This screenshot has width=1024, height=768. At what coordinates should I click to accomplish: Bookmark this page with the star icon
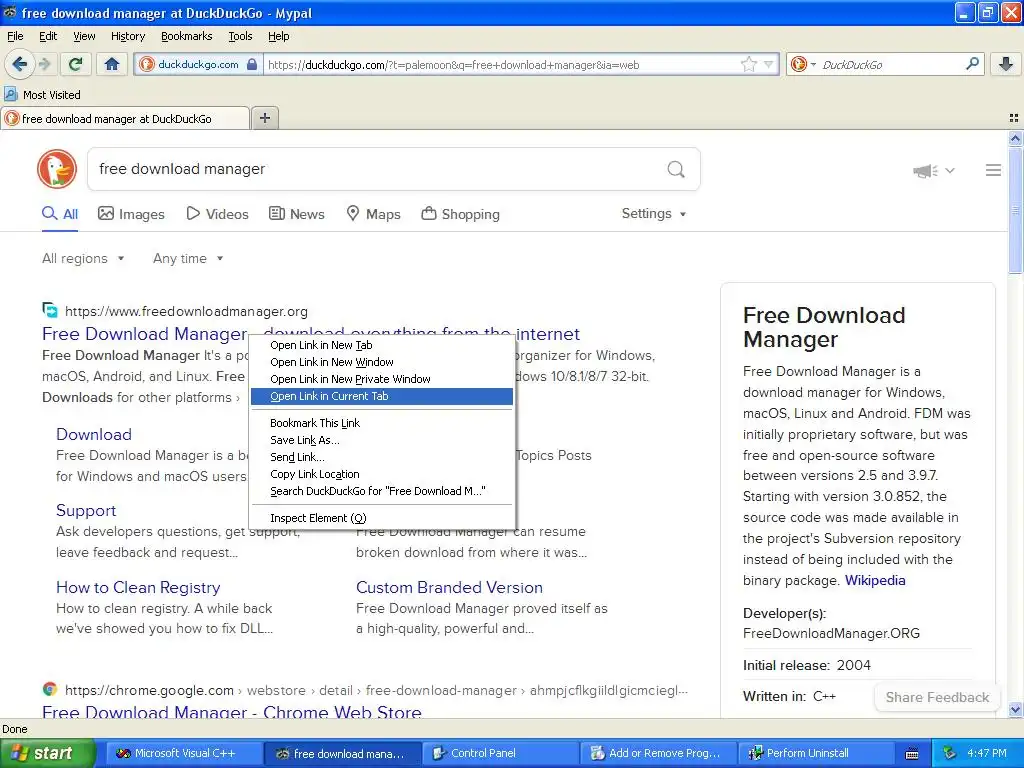(x=748, y=64)
